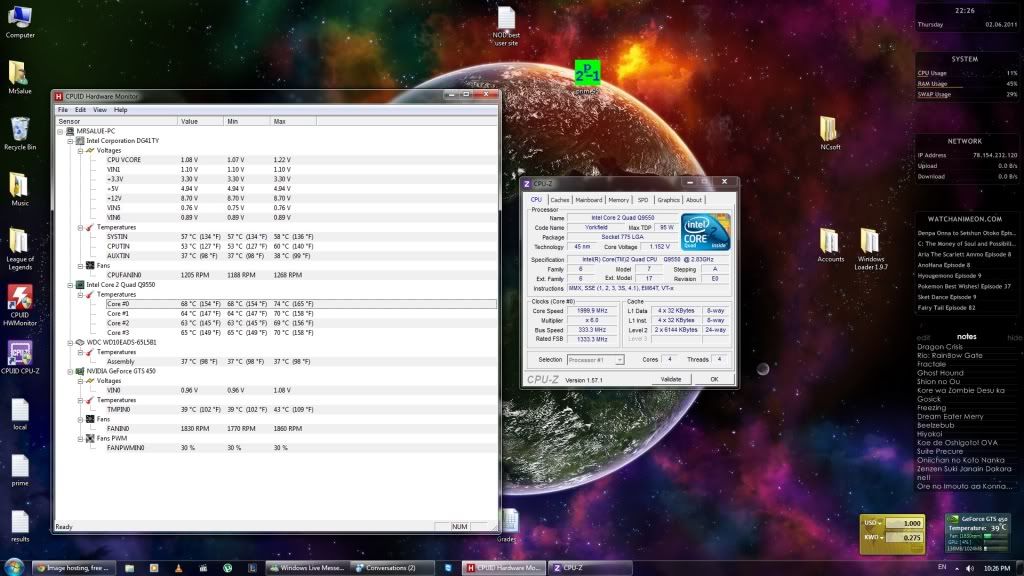This screenshot has height=576, width=1024.
Task: Select the TMPIN0 GPU temperature row
Action: (300, 409)
